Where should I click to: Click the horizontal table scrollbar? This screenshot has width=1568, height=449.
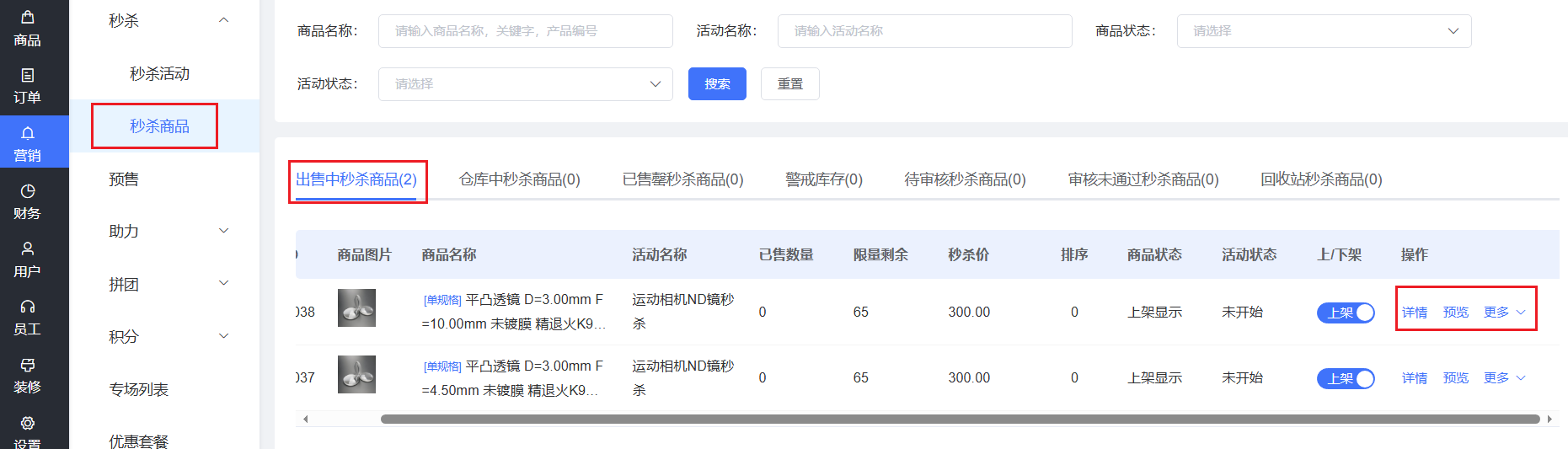pyautogui.click(x=960, y=419)
